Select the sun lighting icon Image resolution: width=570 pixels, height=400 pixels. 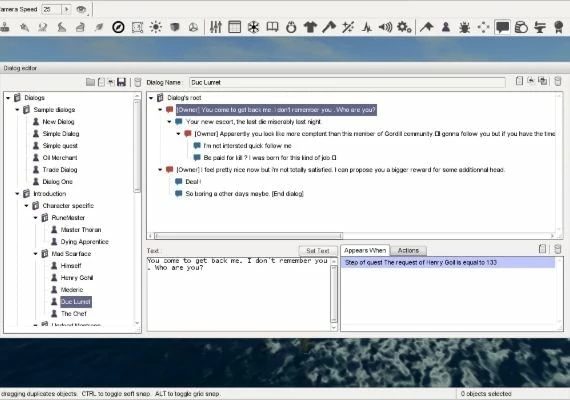156,27
